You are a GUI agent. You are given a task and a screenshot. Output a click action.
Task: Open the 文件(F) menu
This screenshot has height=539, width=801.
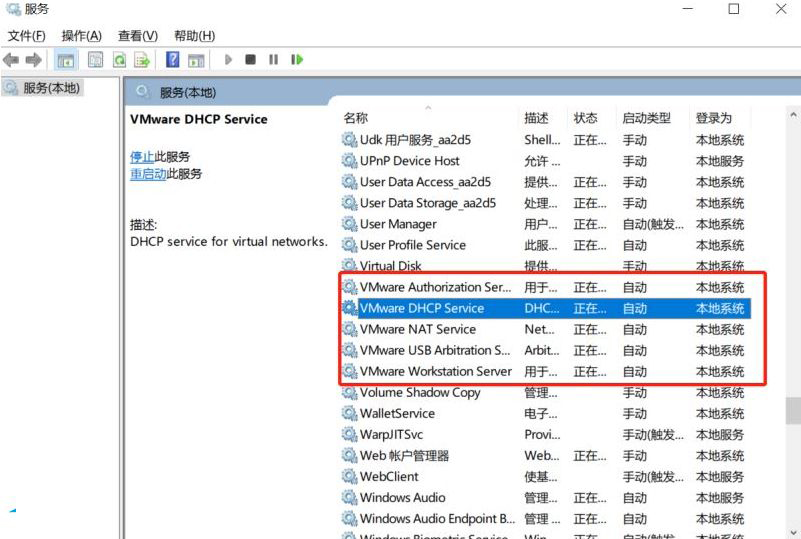[x=26, y=36]
